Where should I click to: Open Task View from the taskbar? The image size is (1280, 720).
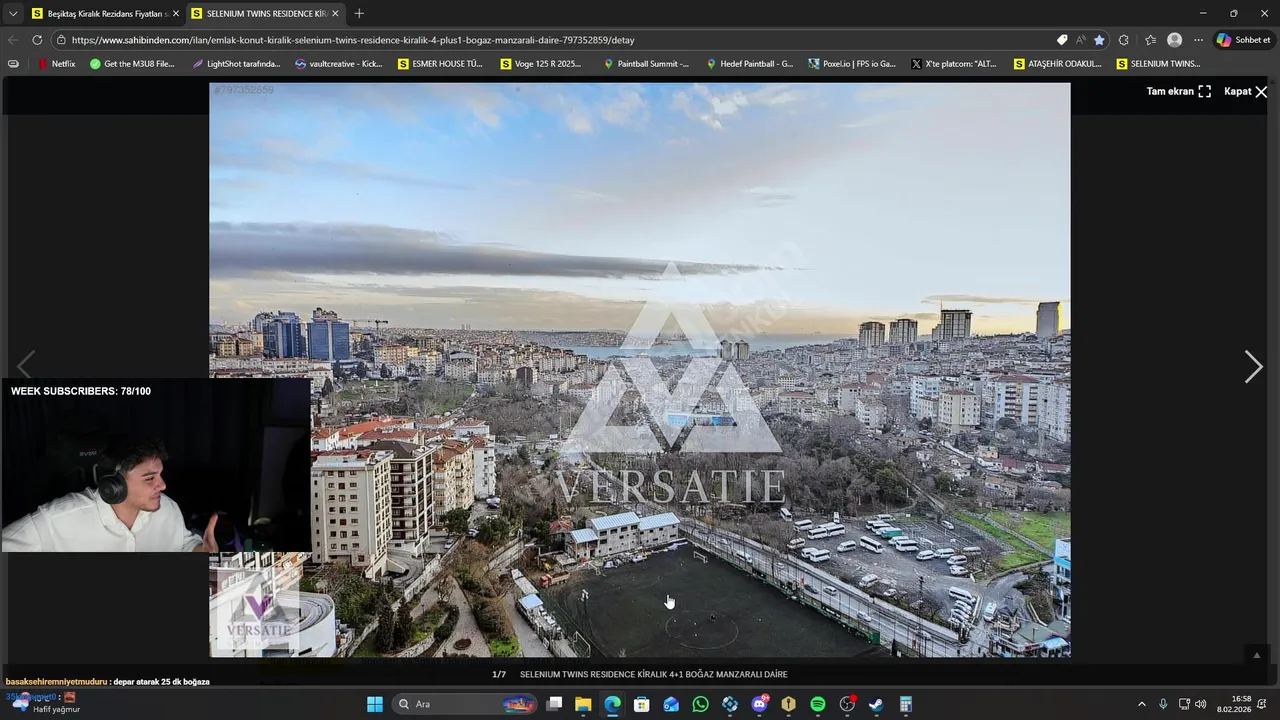tap(555, 704)
